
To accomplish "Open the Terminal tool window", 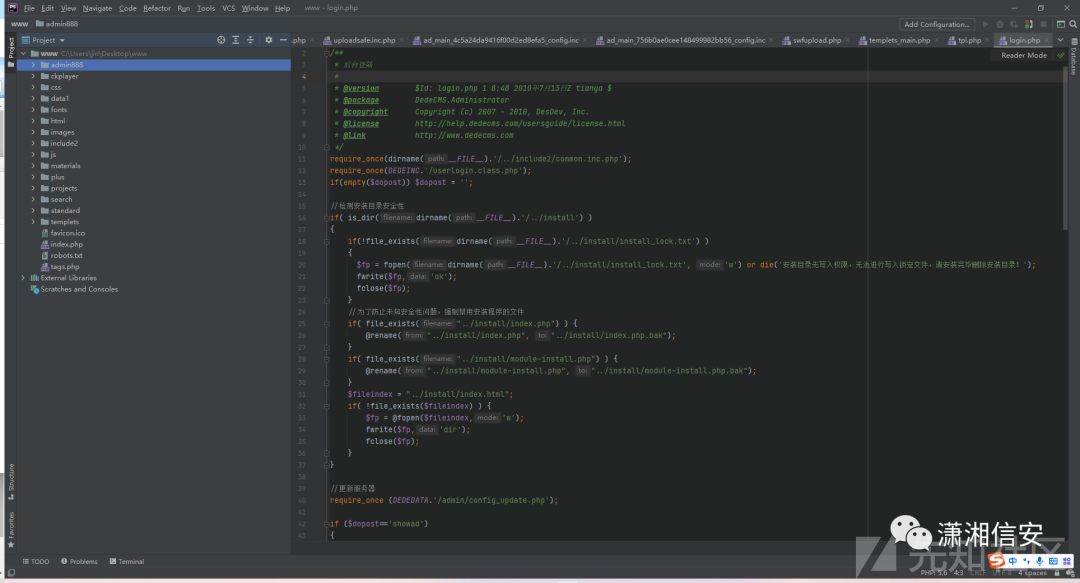I will click(127, 562).
